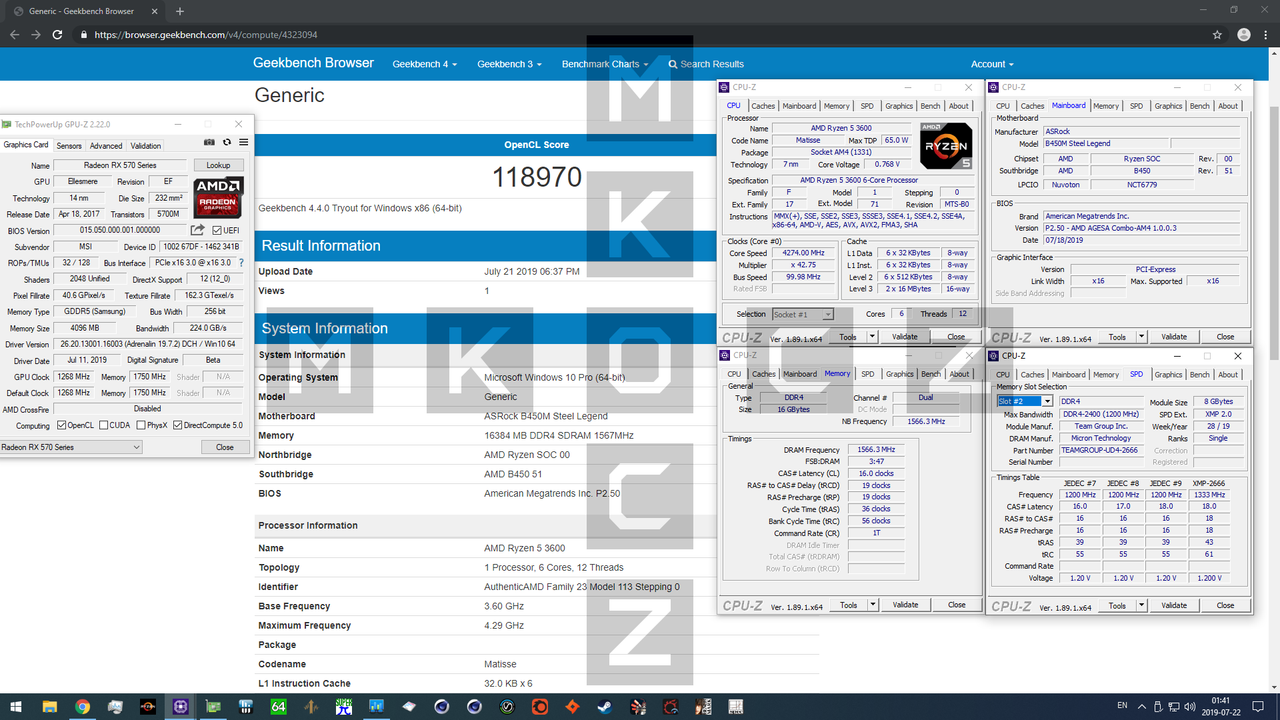Click the Search Results magnifier icon

click(673, 64)
